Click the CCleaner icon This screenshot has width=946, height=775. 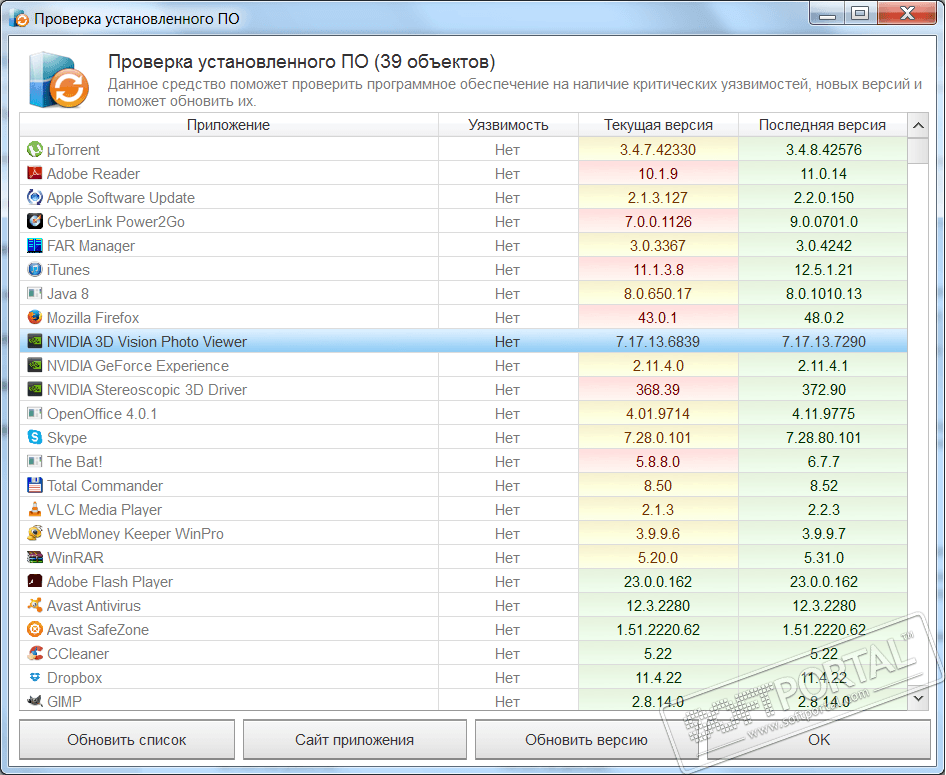35,653
